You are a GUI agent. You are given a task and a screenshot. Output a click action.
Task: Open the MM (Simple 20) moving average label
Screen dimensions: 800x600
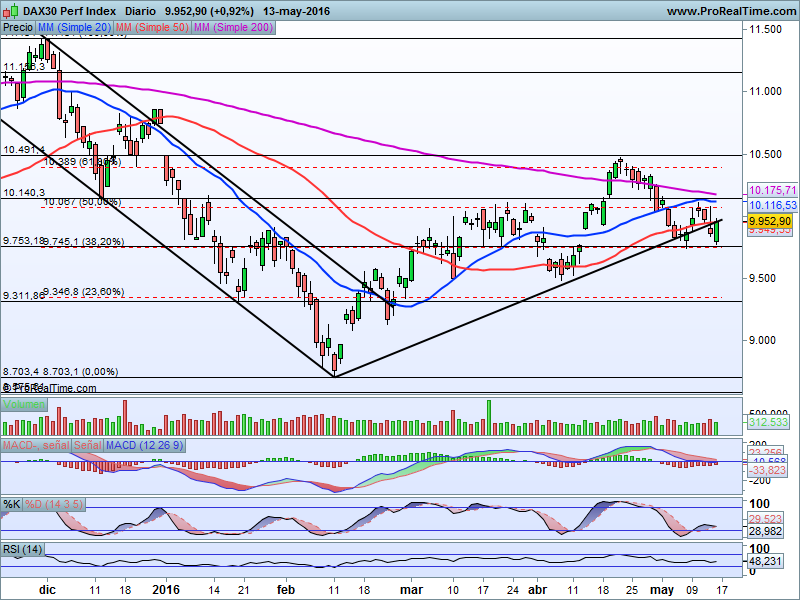[x=74, y=28]
